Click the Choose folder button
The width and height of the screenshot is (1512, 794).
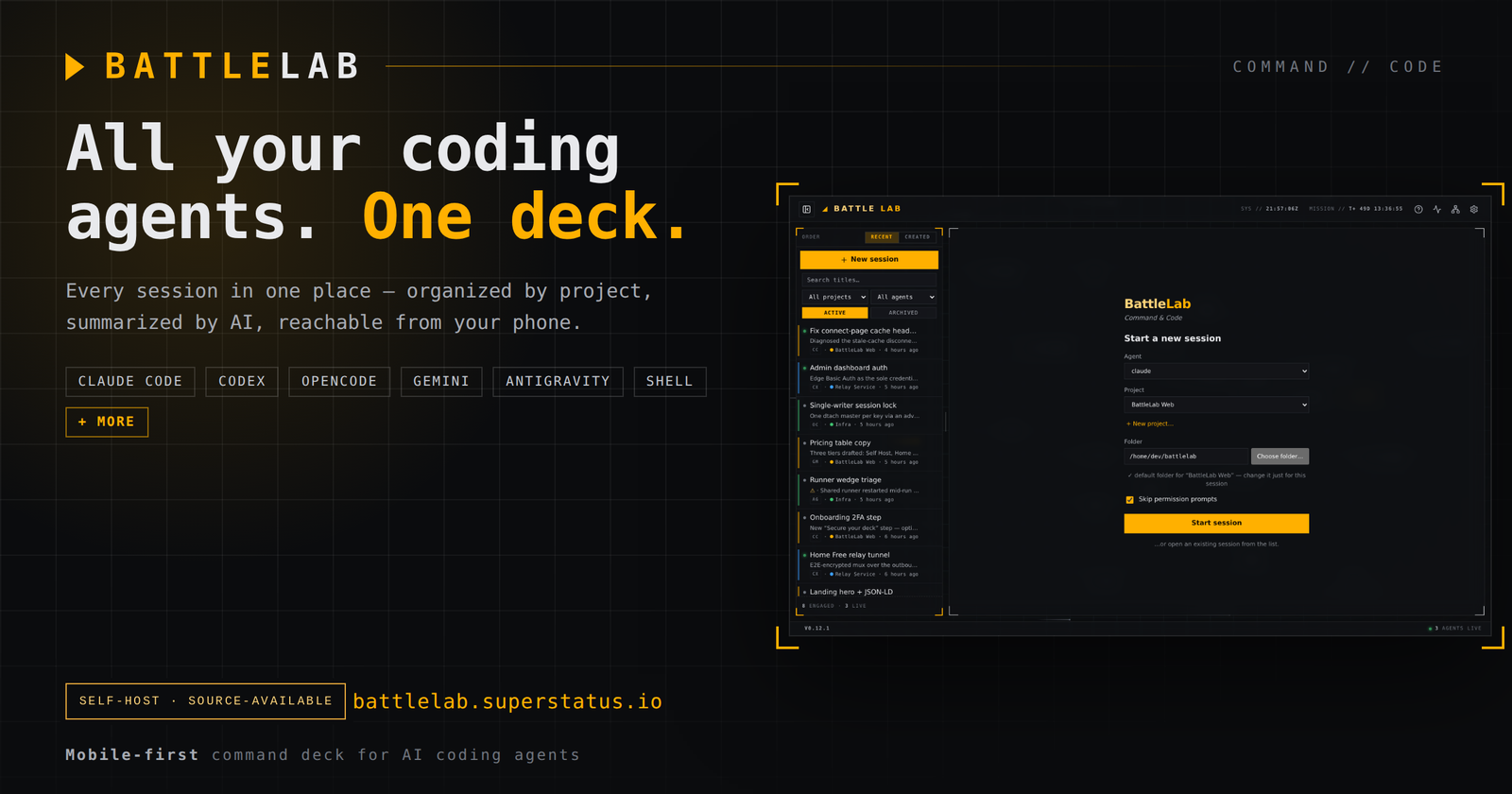[1280, 457]
